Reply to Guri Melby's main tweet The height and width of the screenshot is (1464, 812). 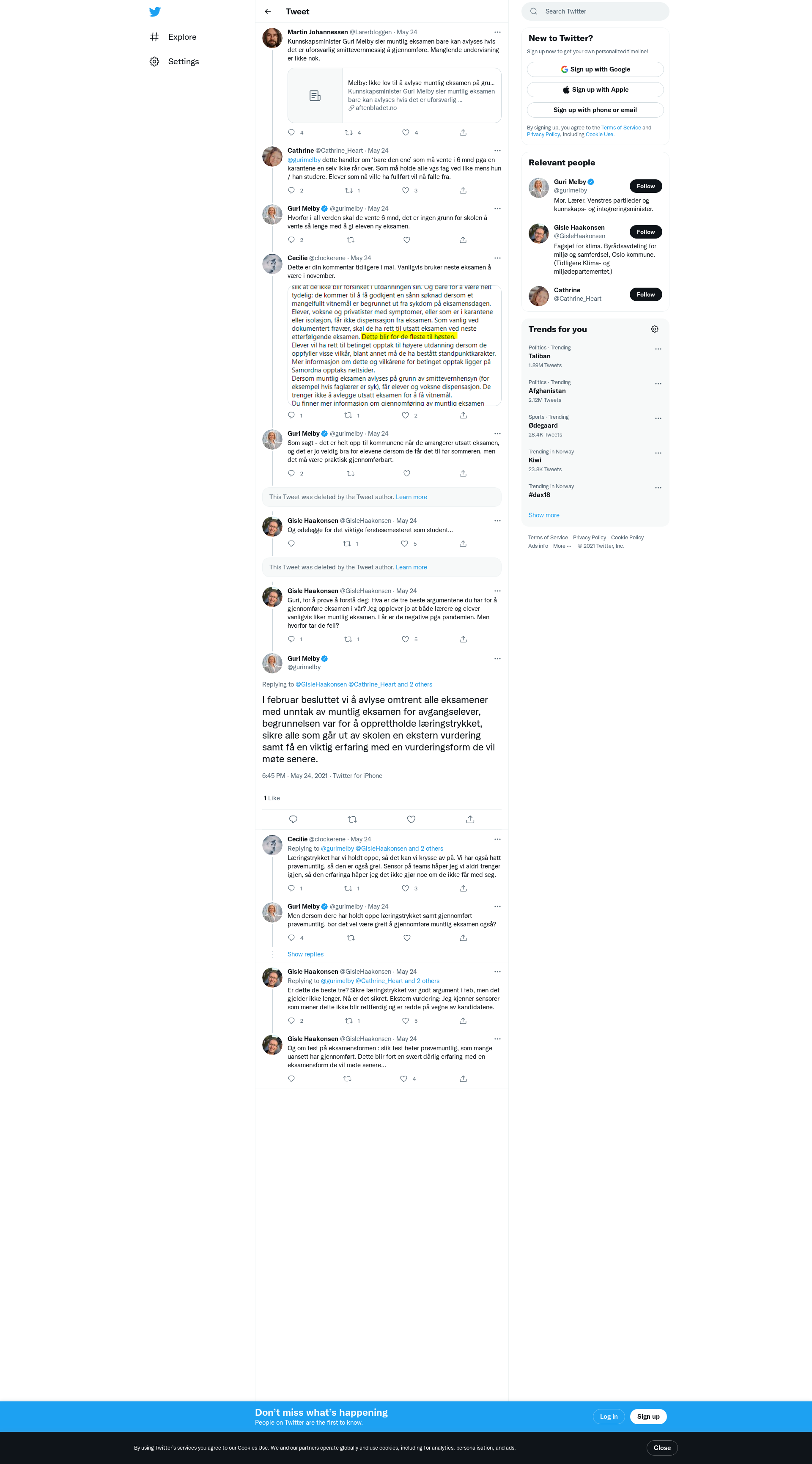(293, 819)
